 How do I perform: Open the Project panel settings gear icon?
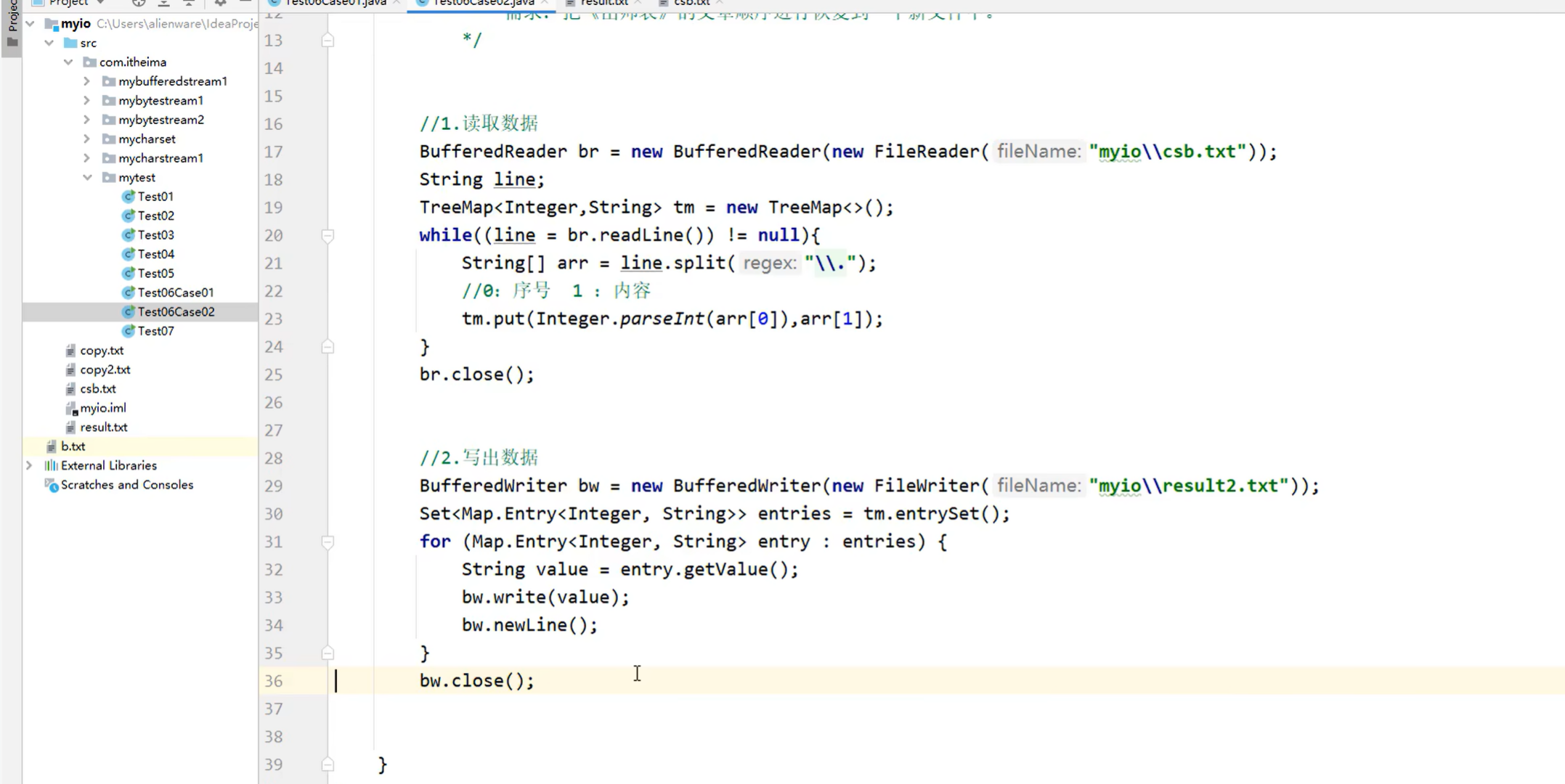coord(219,4)
